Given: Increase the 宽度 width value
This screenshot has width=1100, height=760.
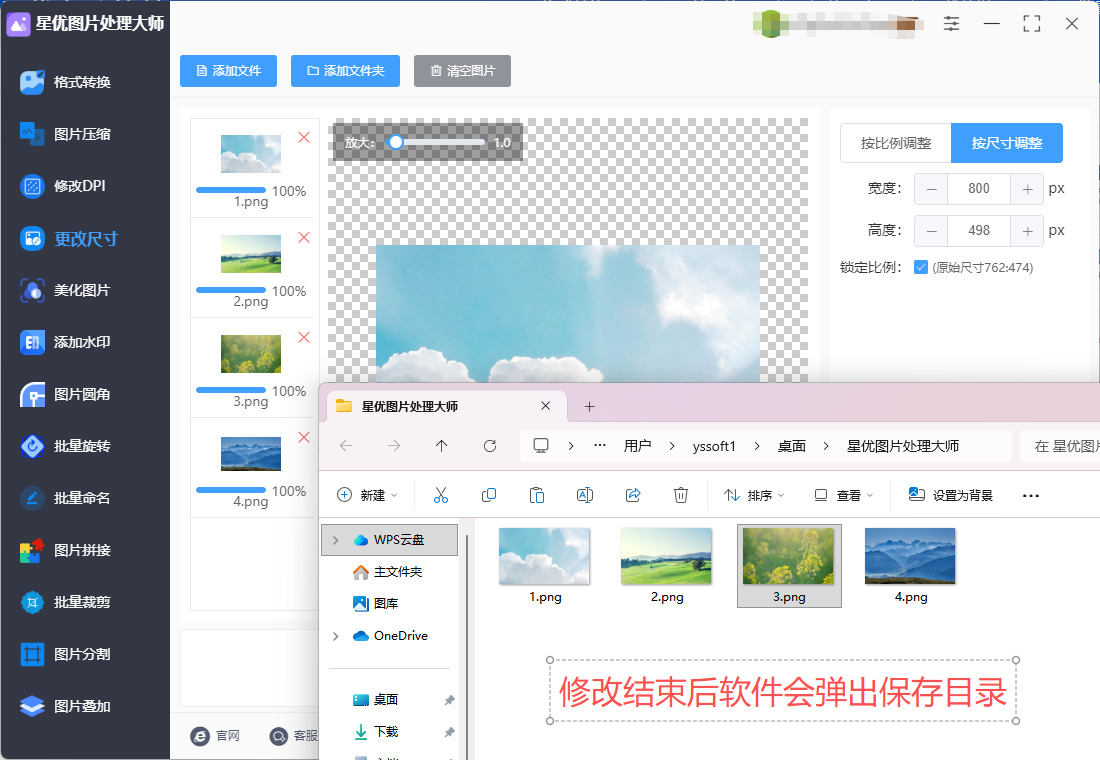Looking at the screenshot, I should (x=1027, y=189).
